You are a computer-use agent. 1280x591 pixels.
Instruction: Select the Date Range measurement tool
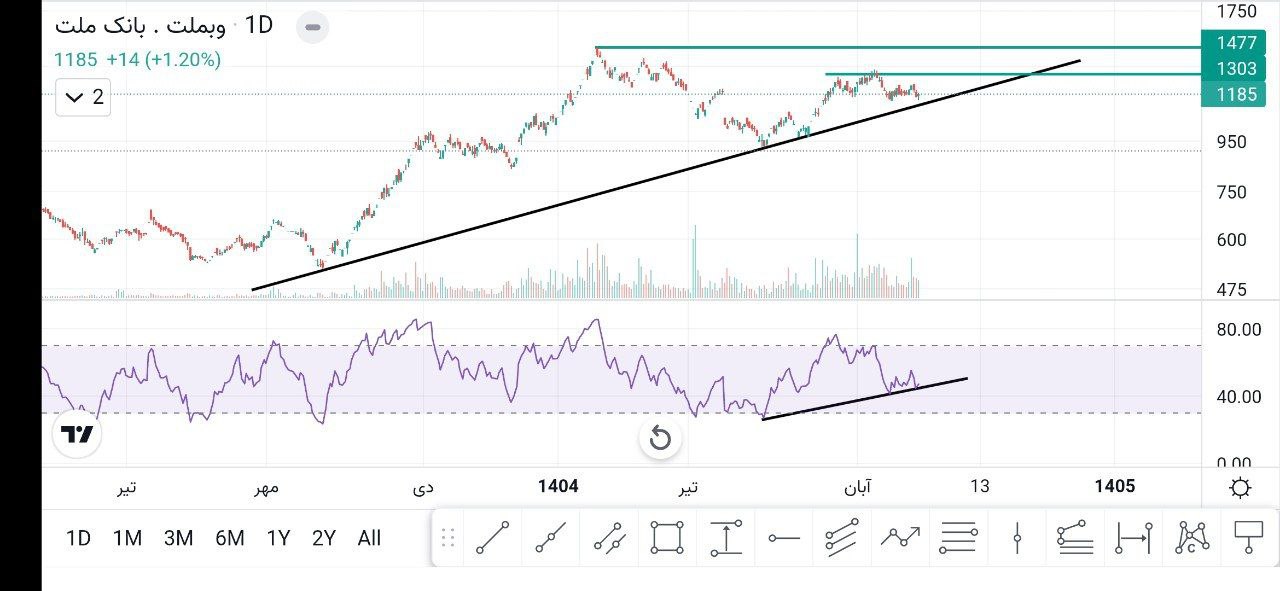point(1132,537)
